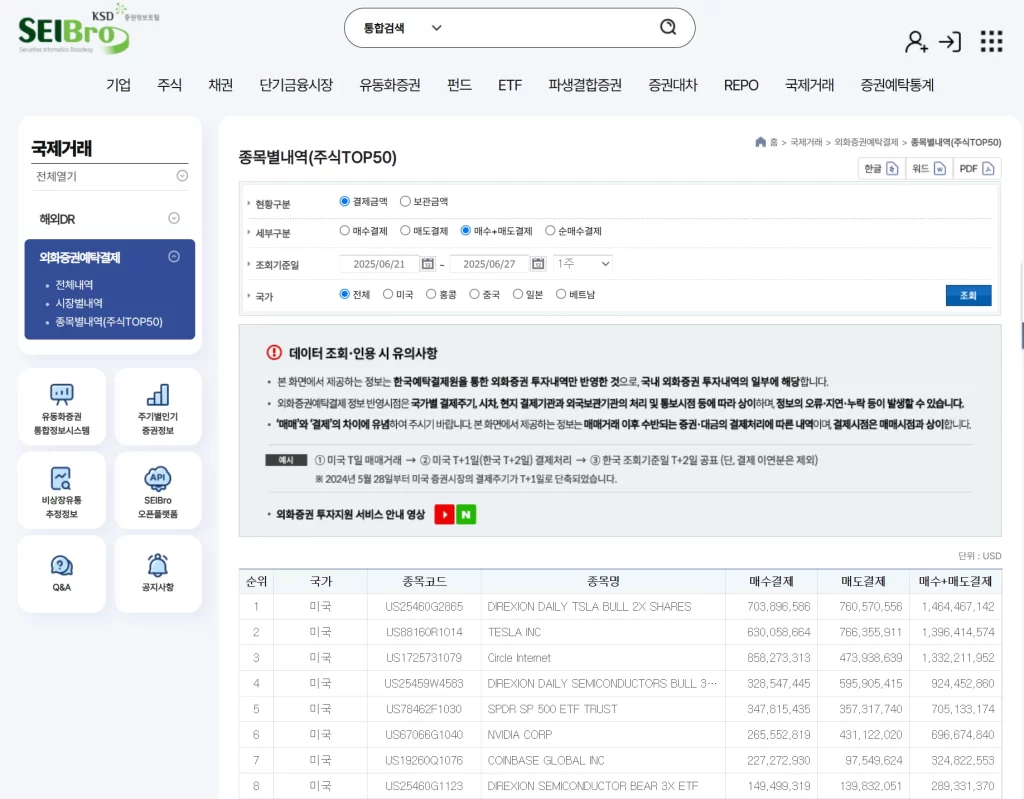Image resolution: width=1024 pixels, height=799 pixels.
Task: Open the all-menu grid icon
Action: 991,40
